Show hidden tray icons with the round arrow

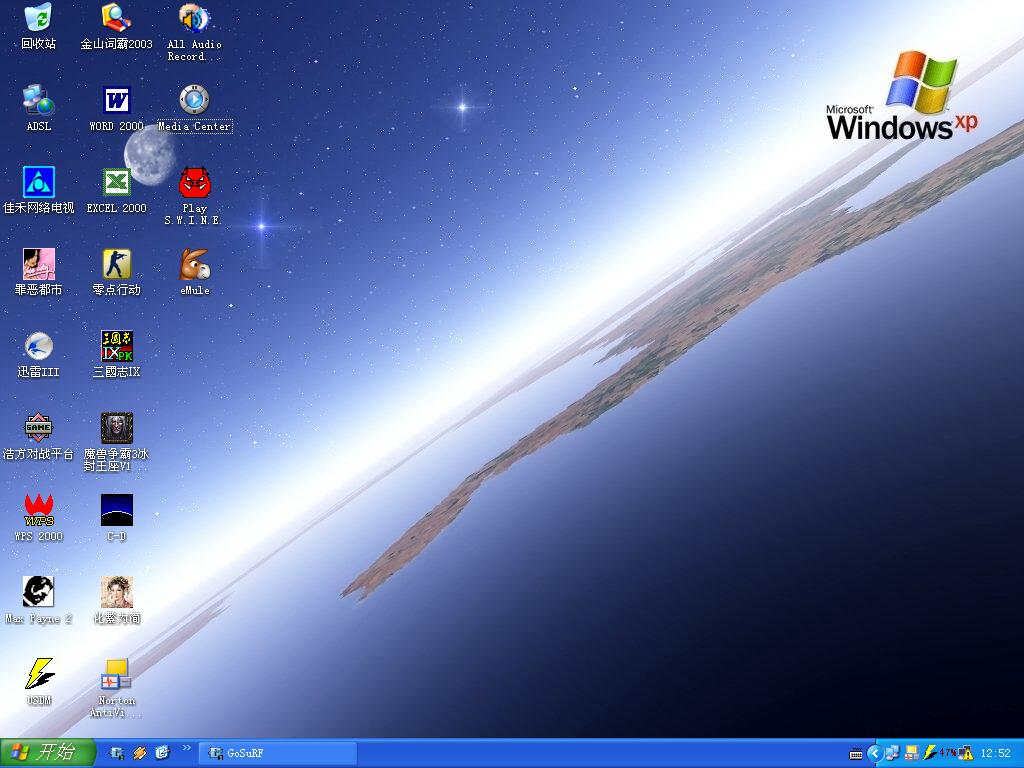coord(875,754)
